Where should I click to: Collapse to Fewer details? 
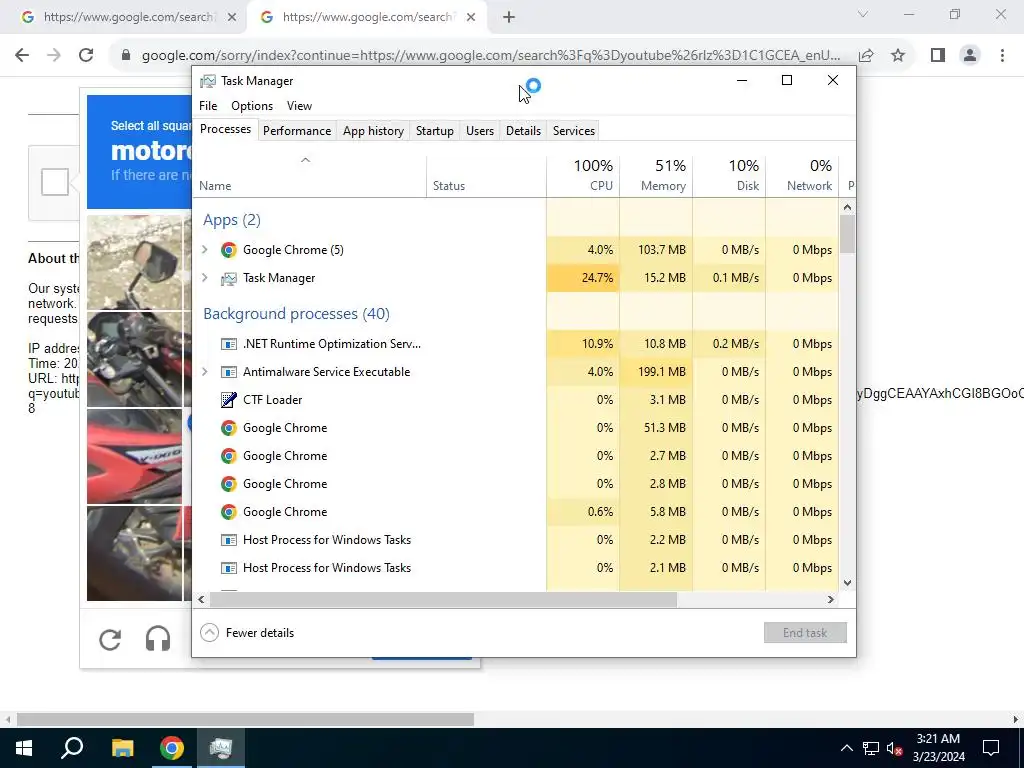tap(247, 633)
